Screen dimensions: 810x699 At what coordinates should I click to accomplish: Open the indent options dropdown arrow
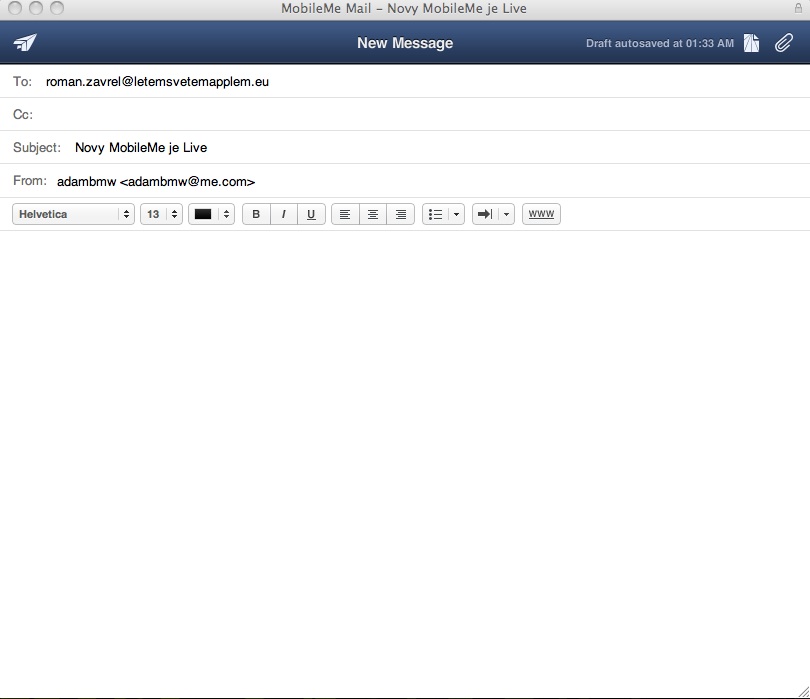pyautogui.click(x=506, y=214)
